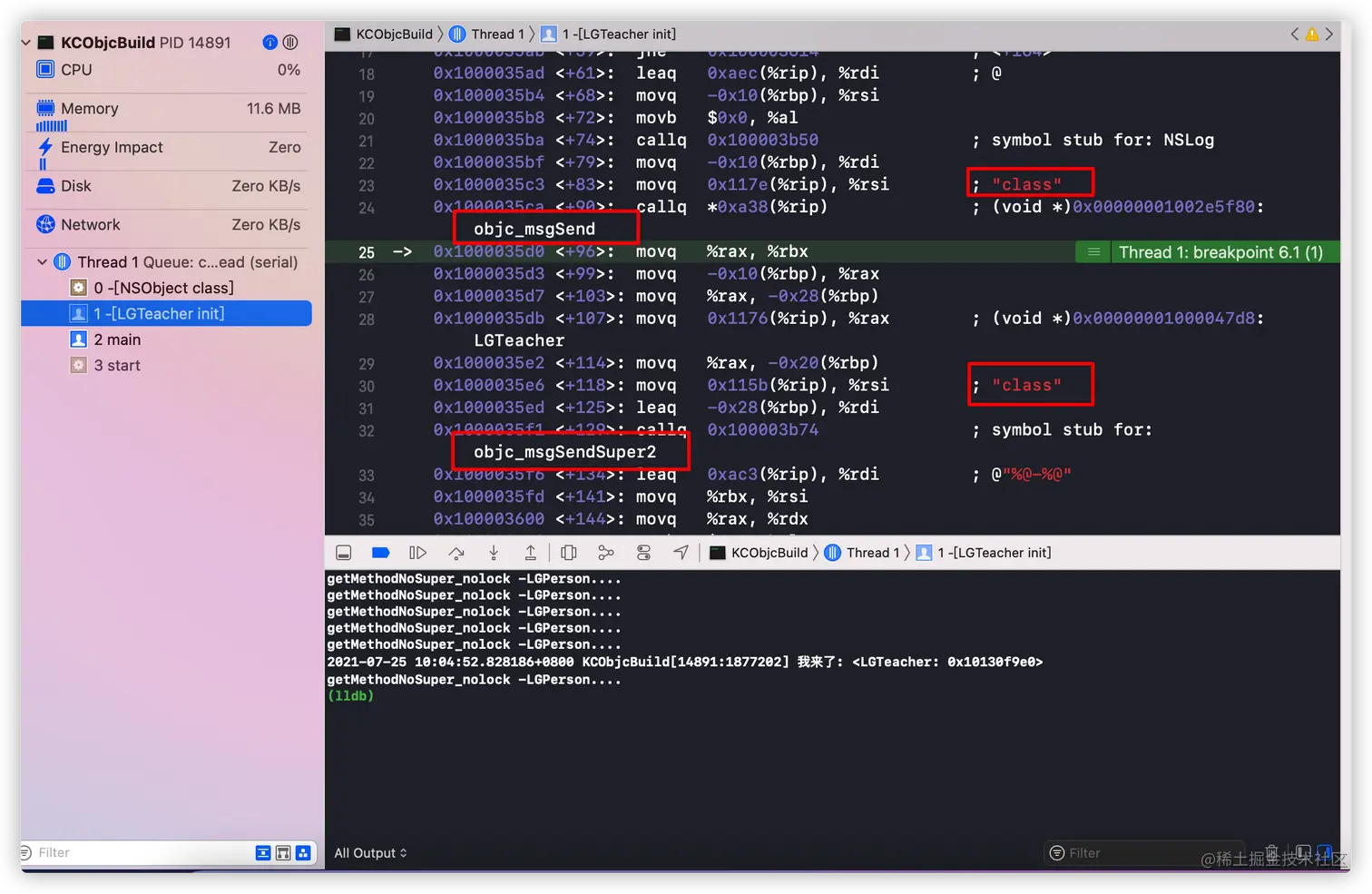1372x894 pixels.
Task: Deactivate breakpoints in the debug bar
Action: point(381,553)
